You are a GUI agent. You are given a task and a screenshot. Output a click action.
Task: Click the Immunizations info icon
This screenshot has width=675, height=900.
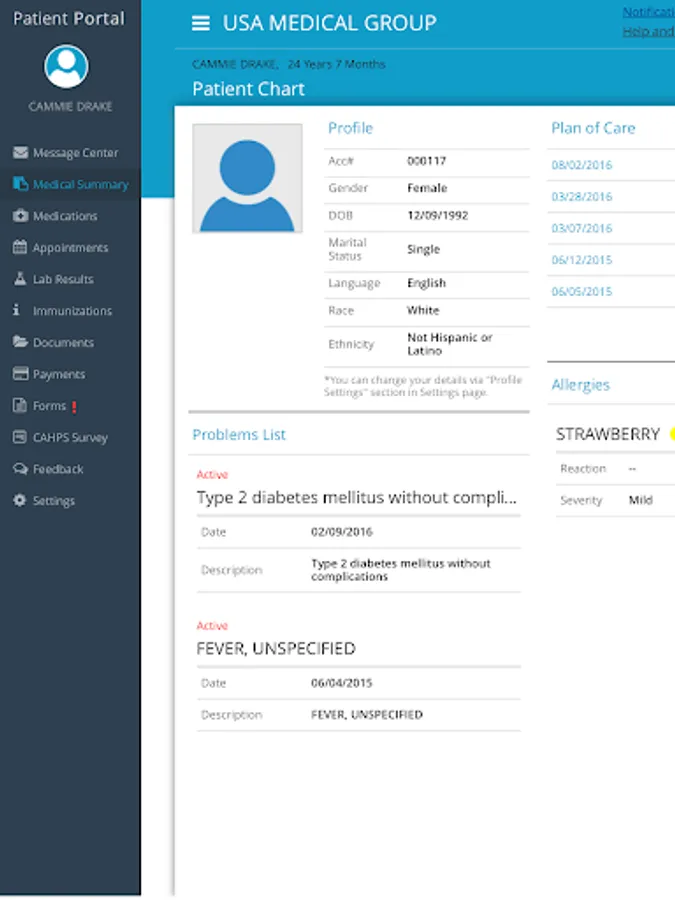(x=16, y=310)
